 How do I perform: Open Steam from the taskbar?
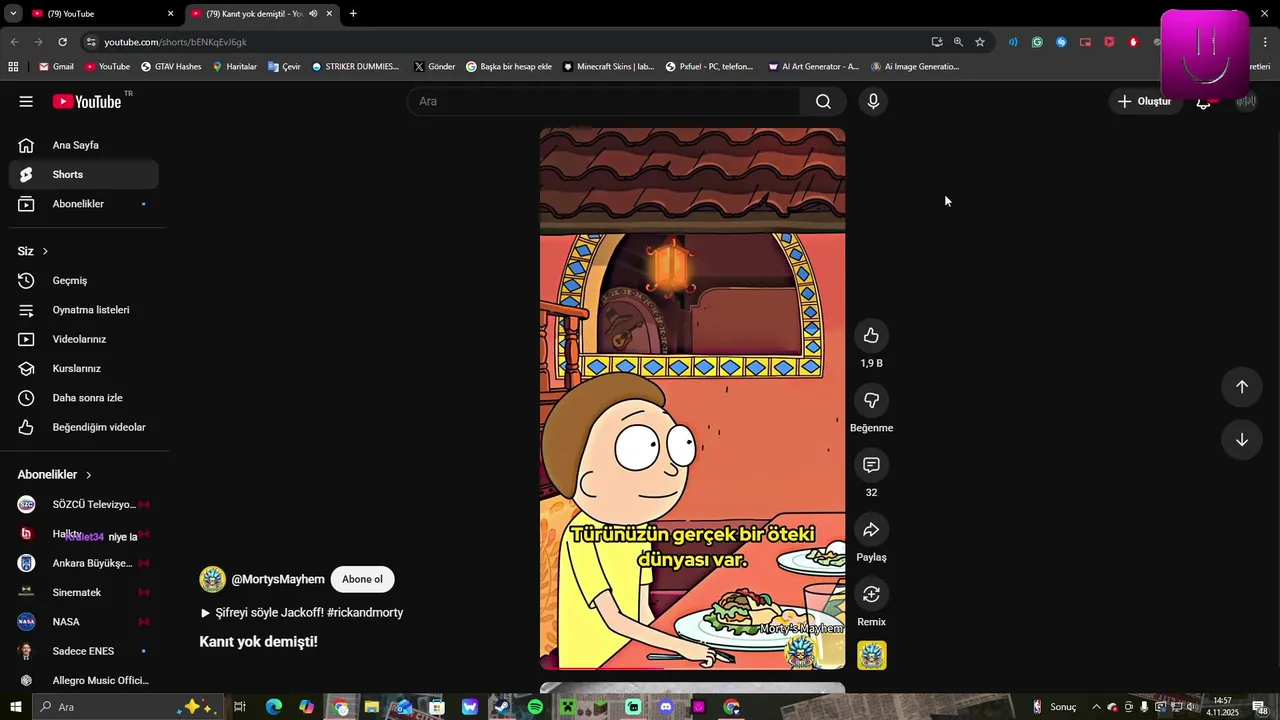tap(502, 707)
